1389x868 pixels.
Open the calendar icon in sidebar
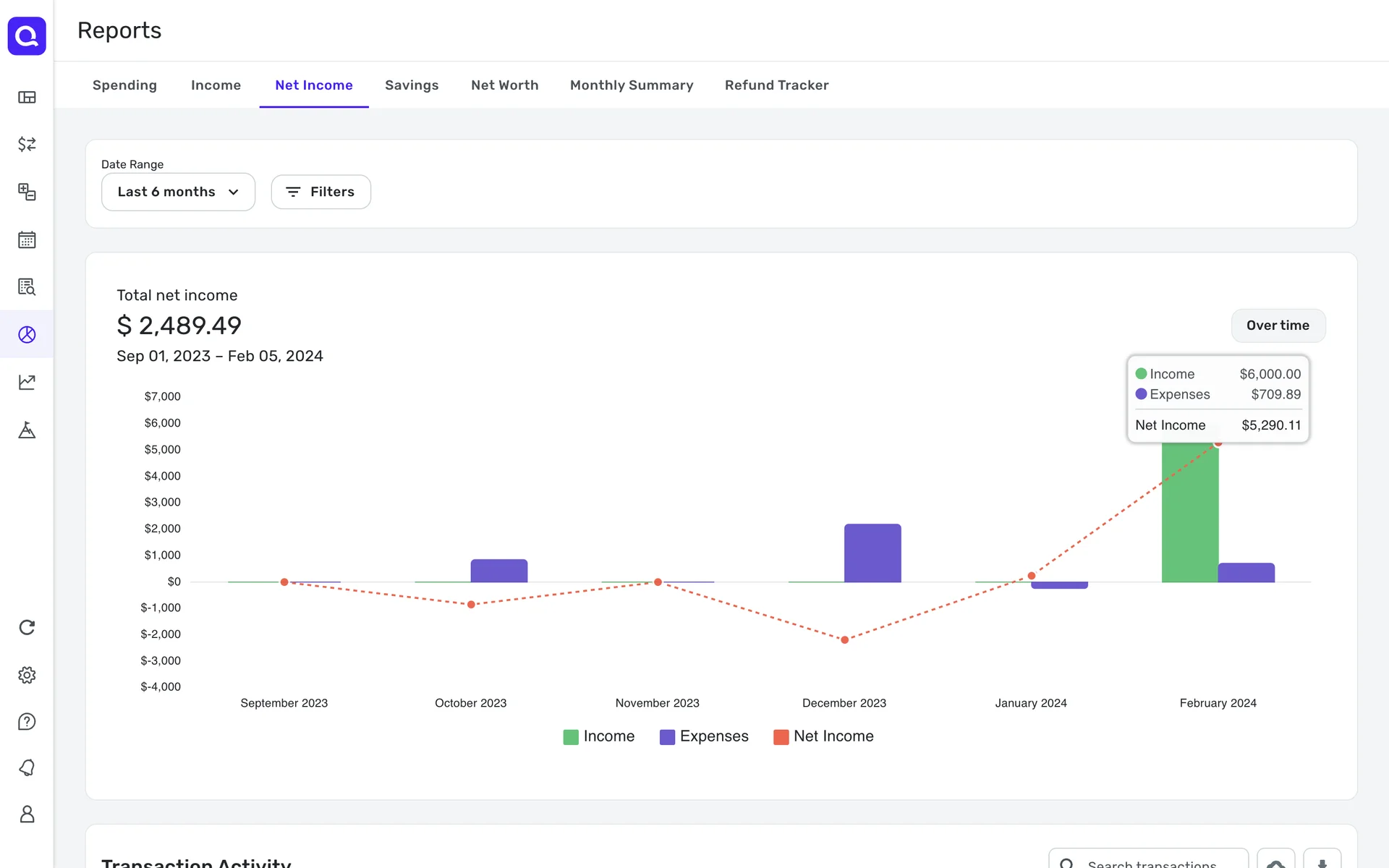[27, 239]
